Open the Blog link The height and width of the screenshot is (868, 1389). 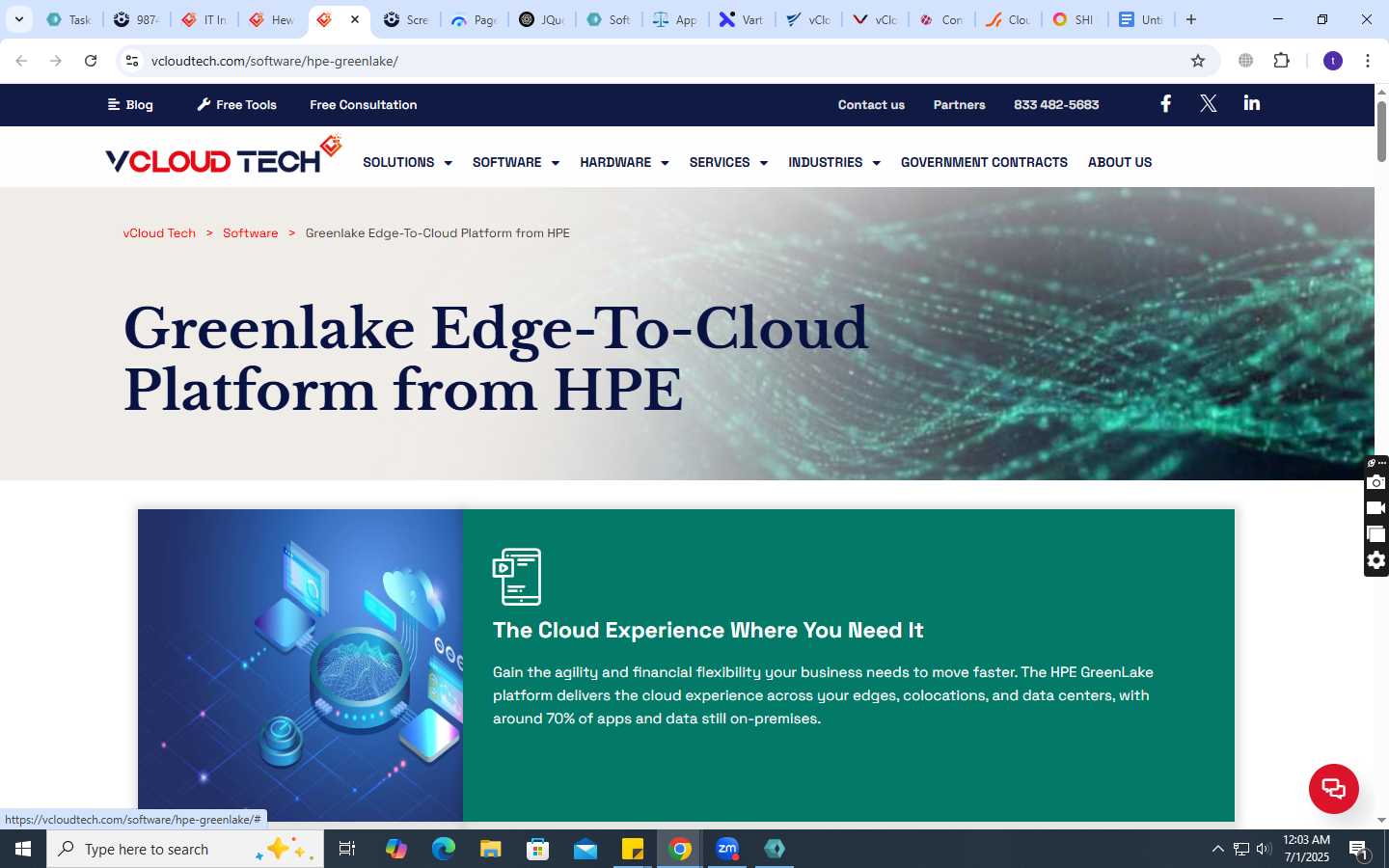pyautogui.click(x=130, y=104)
